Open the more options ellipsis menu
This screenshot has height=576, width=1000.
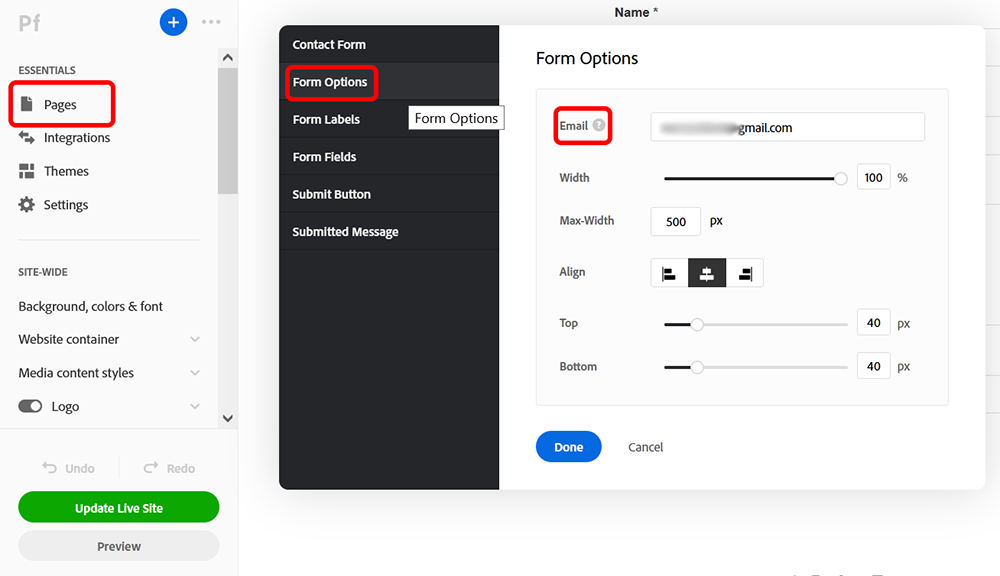[x=211, y=22]
